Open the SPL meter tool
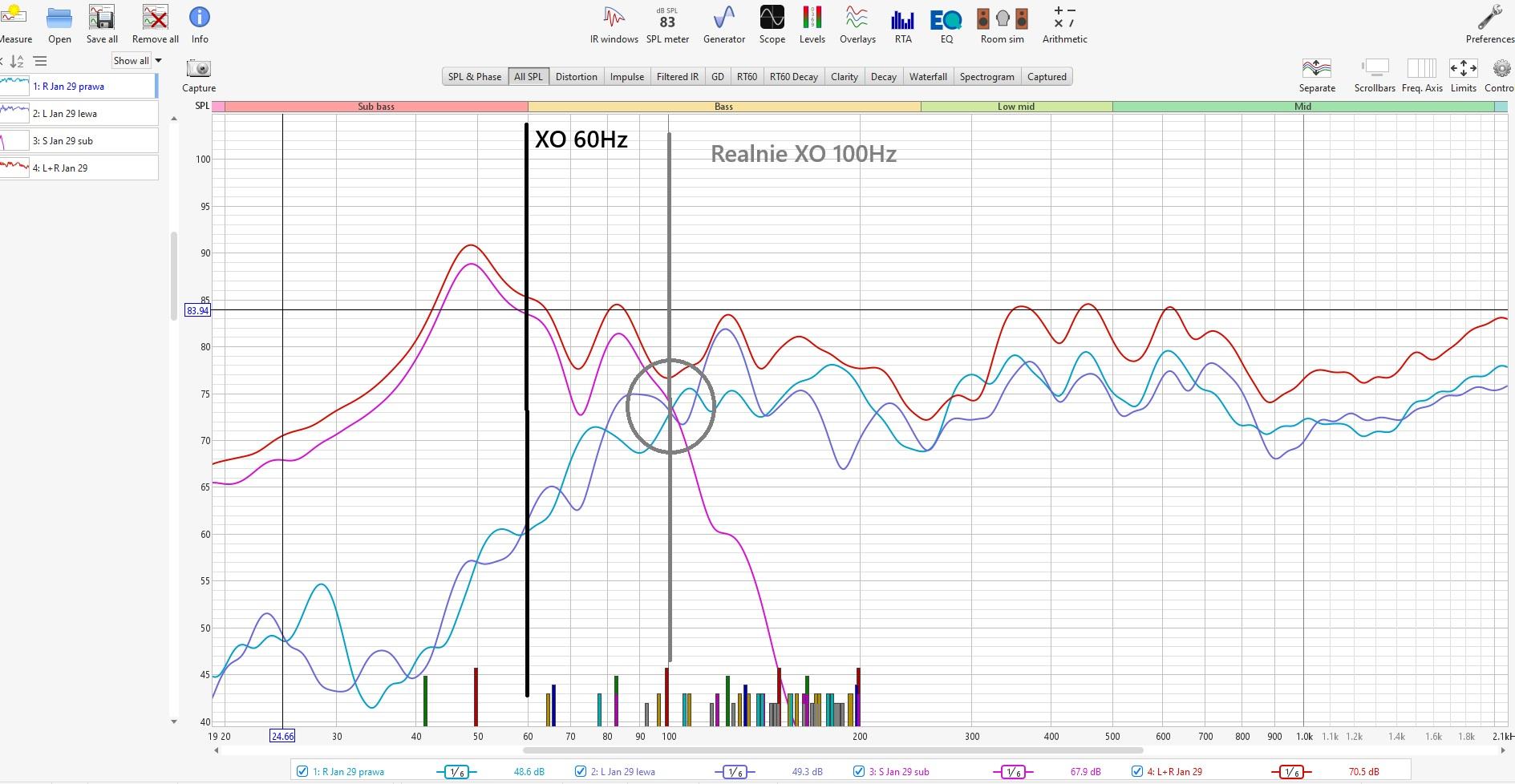The width and height of the screenshot is (1515, 784). coord(667,24)
